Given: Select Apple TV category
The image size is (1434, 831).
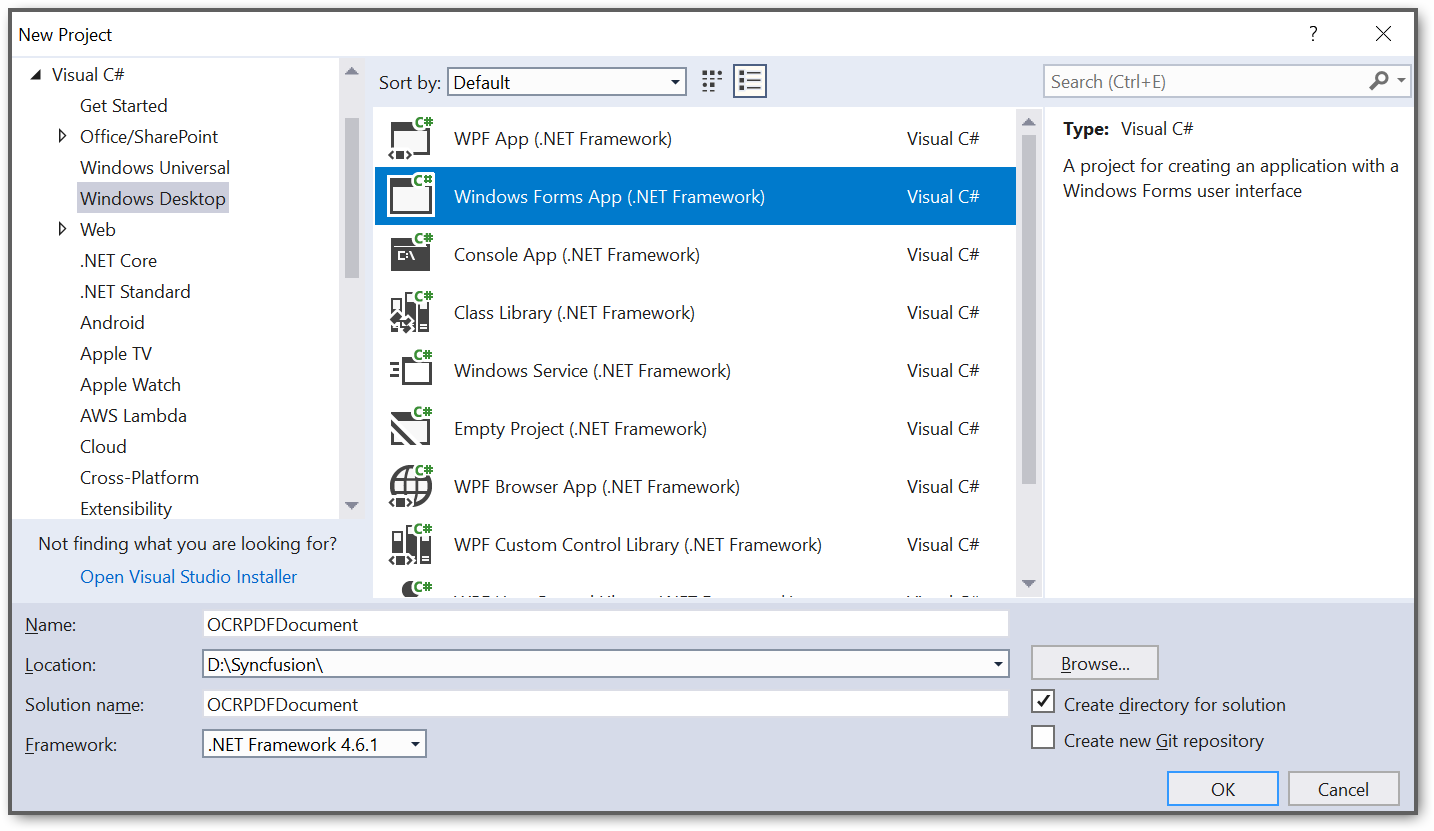Looking at the screenshot, I should [x=117, y=353].
